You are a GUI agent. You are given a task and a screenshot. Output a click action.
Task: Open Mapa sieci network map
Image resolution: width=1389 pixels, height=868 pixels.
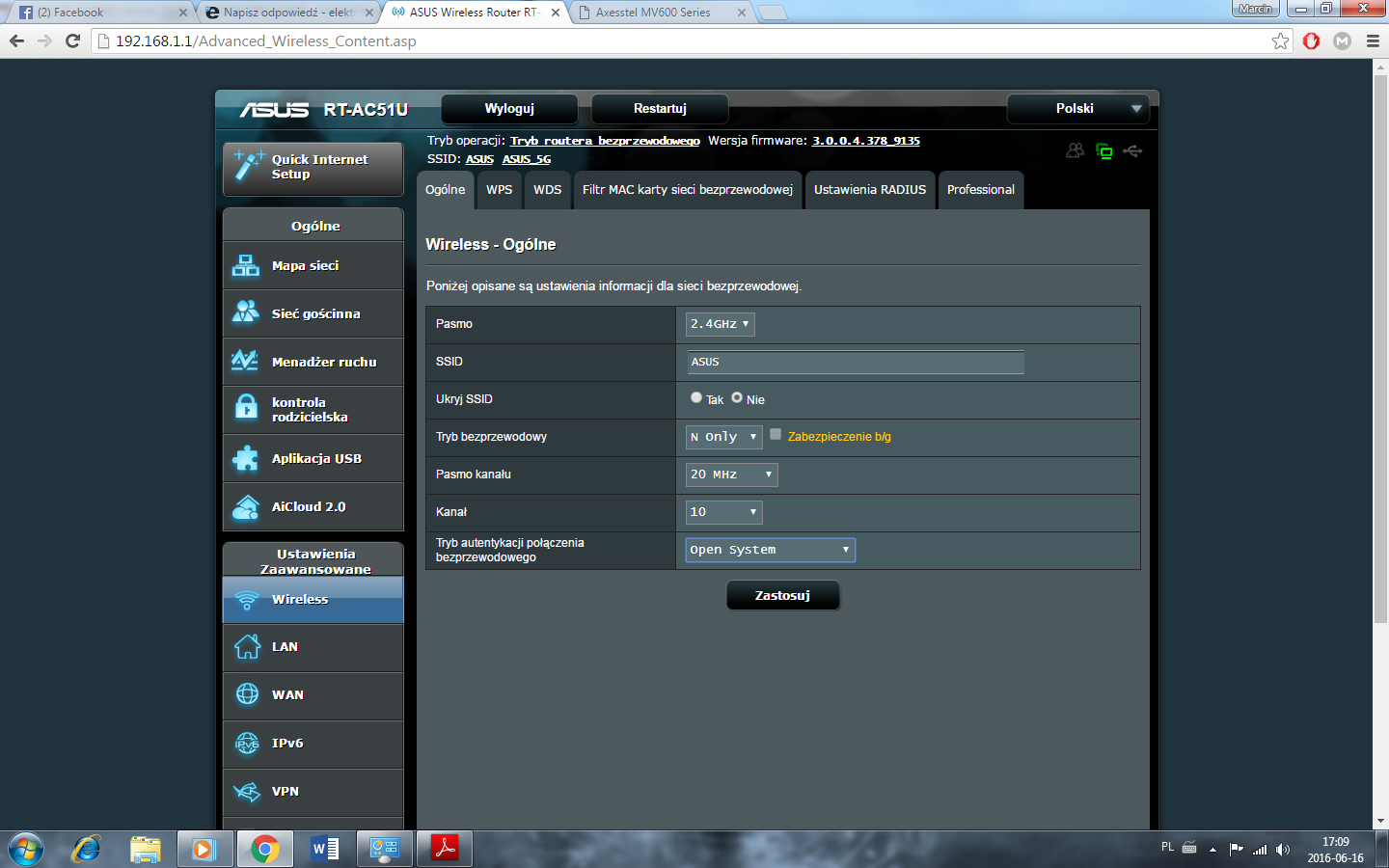pos(313,265)
